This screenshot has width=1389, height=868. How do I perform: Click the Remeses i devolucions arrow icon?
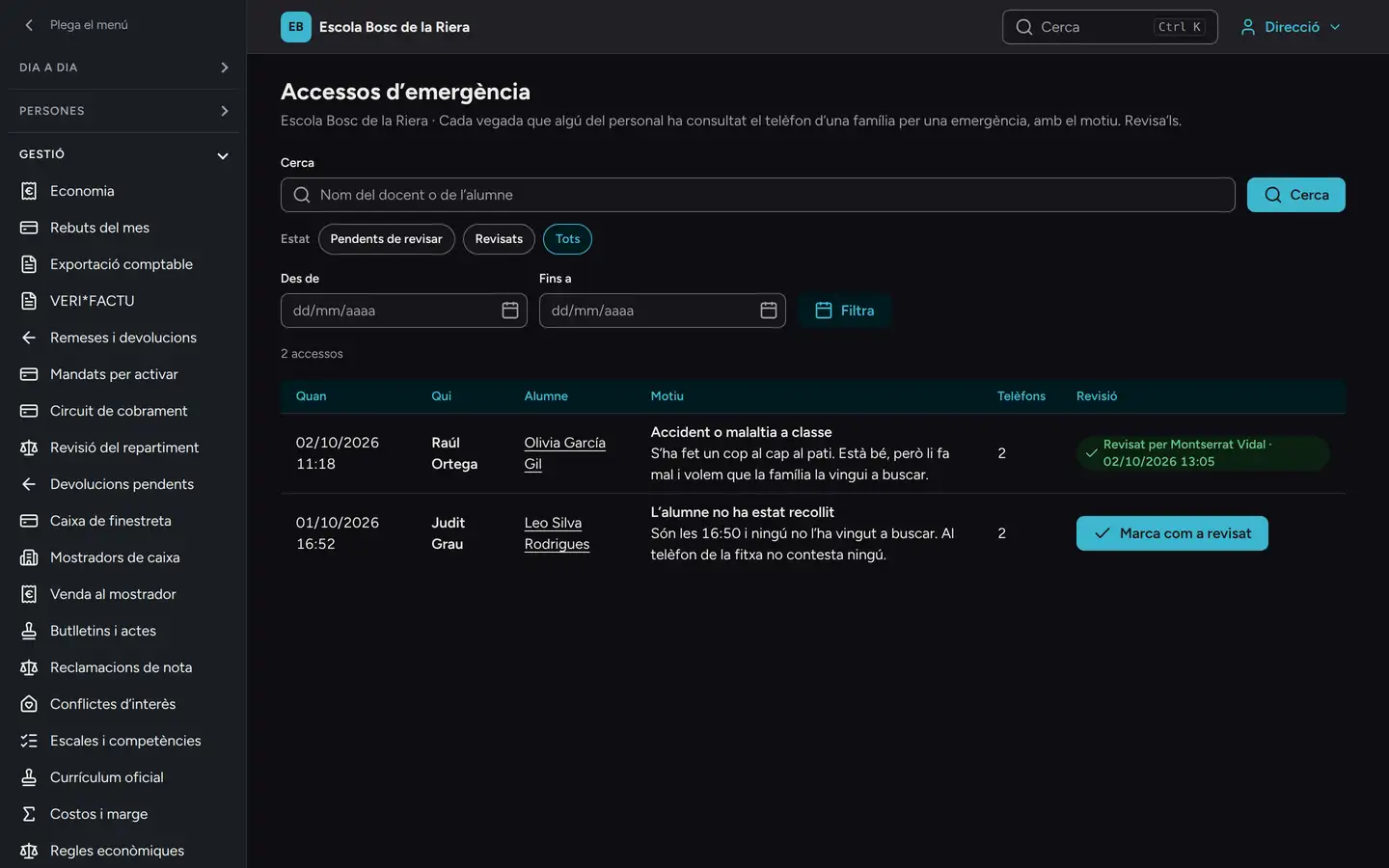(x=29, y=338)
